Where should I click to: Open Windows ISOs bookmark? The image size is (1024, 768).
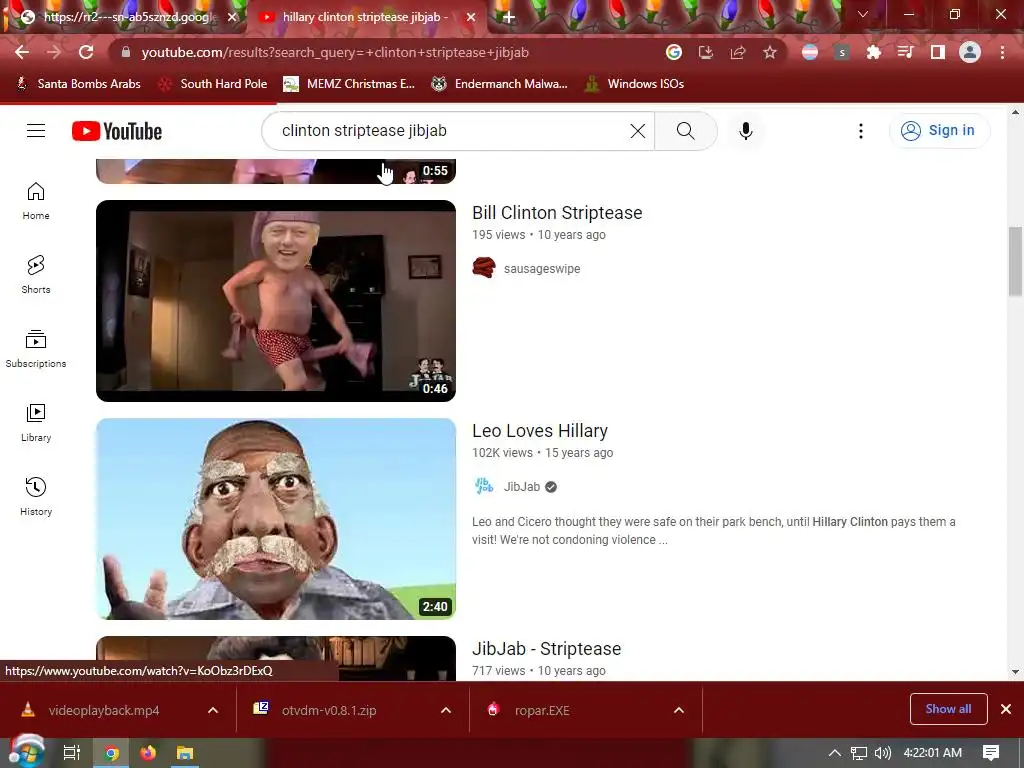(x=634, y=84)
